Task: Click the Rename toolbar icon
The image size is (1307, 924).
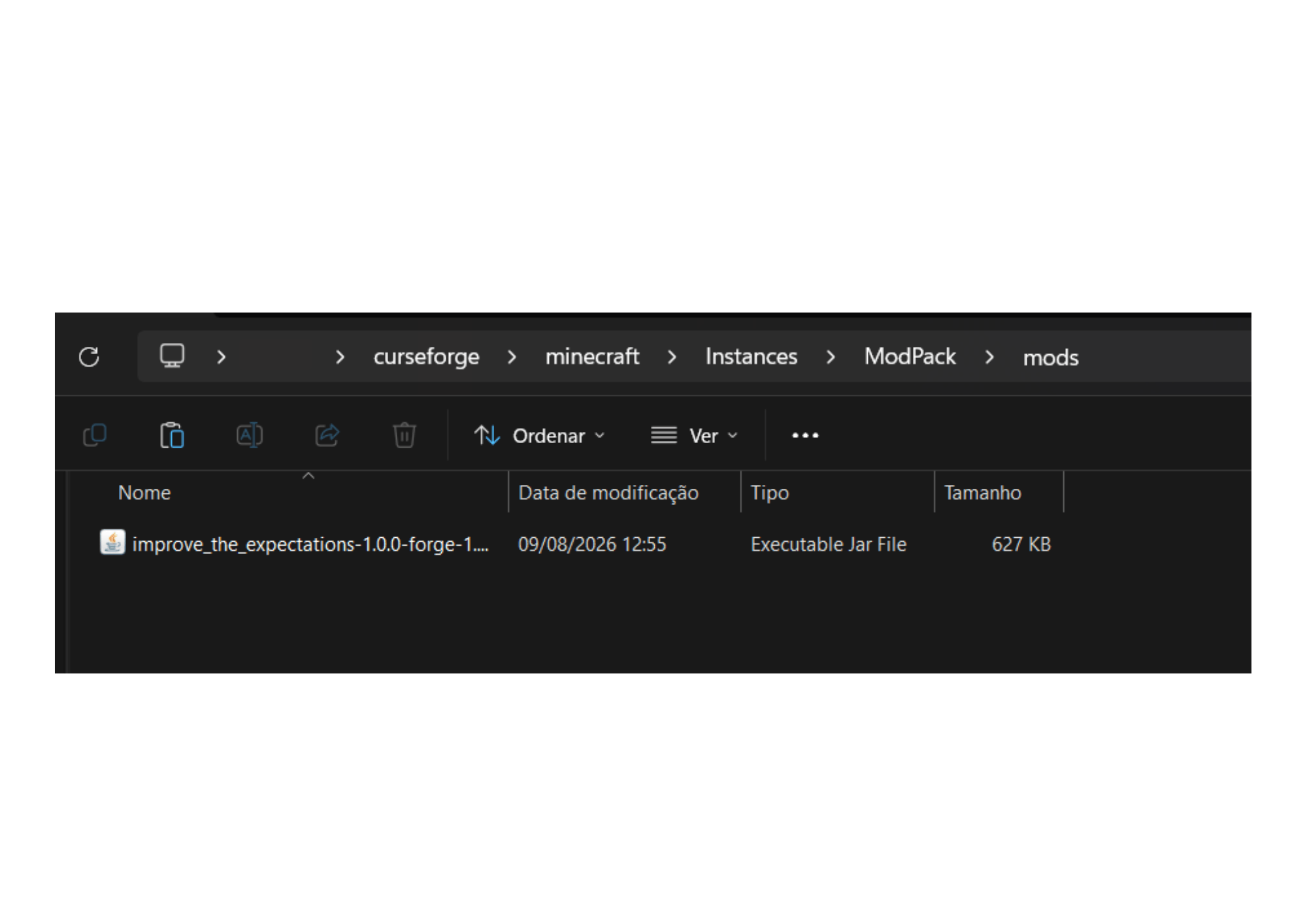Action: pyautogui.click(x=250, y=435)
